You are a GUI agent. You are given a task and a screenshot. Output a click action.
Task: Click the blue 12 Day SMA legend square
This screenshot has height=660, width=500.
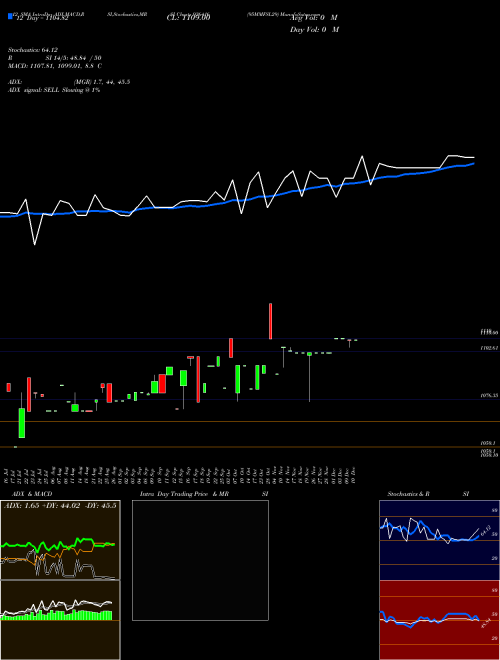pyautogui.click(x=10, y=17)
